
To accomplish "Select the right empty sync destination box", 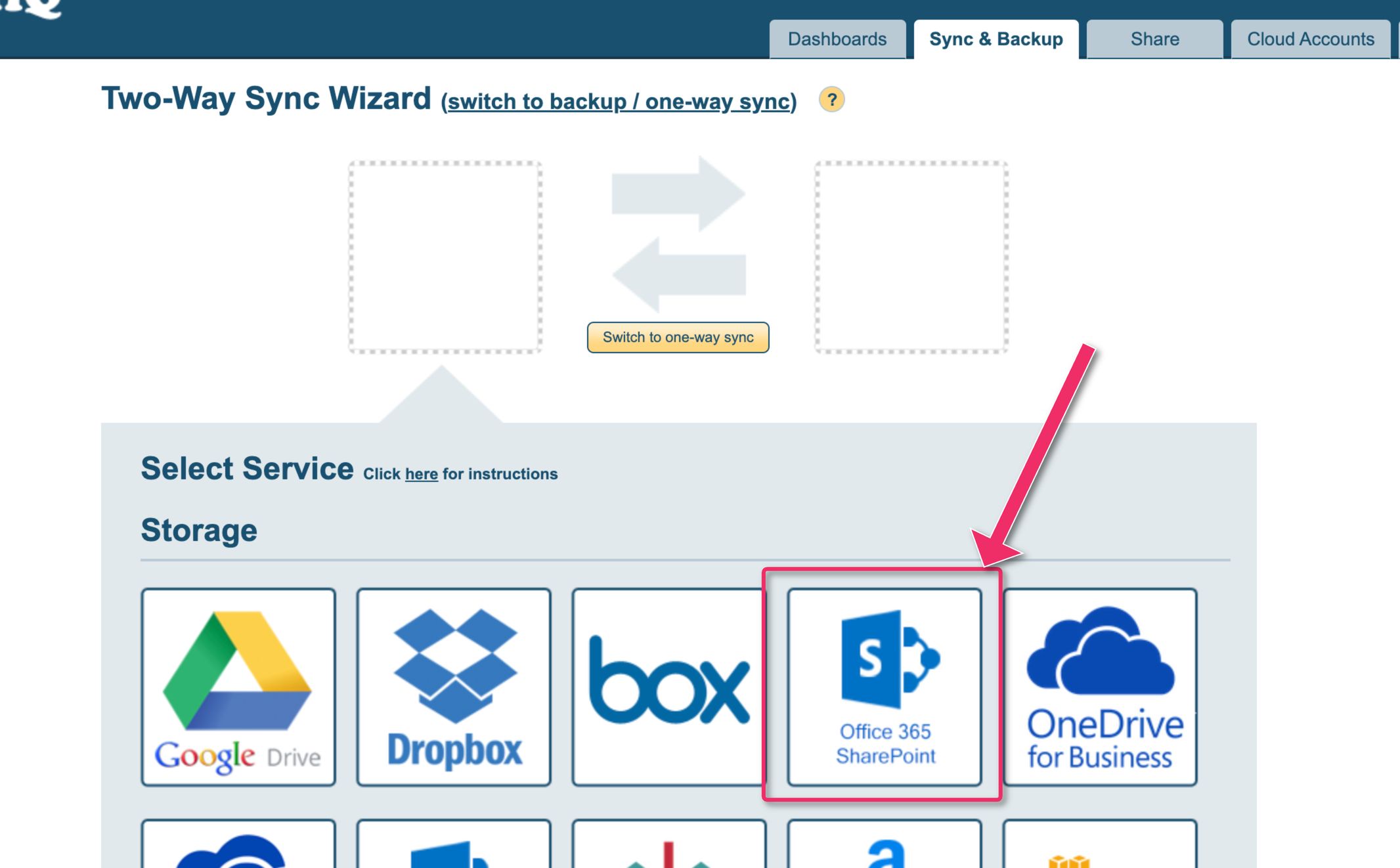I will pyautogui.click(x=911, y=257).
